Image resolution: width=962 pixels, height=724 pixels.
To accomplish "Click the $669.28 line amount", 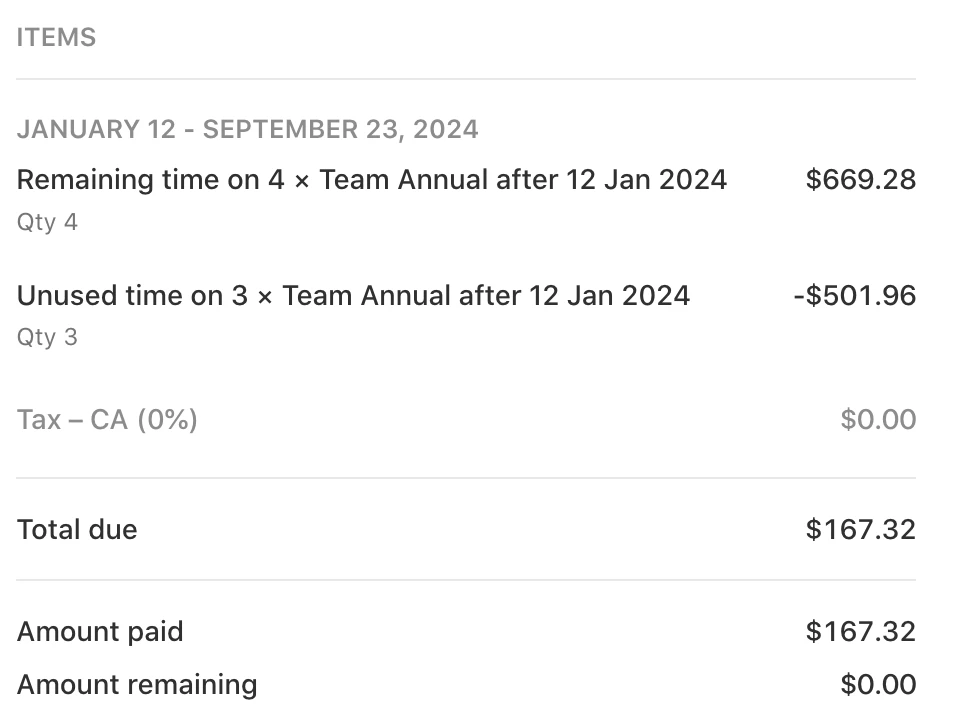I will (860, 180).
